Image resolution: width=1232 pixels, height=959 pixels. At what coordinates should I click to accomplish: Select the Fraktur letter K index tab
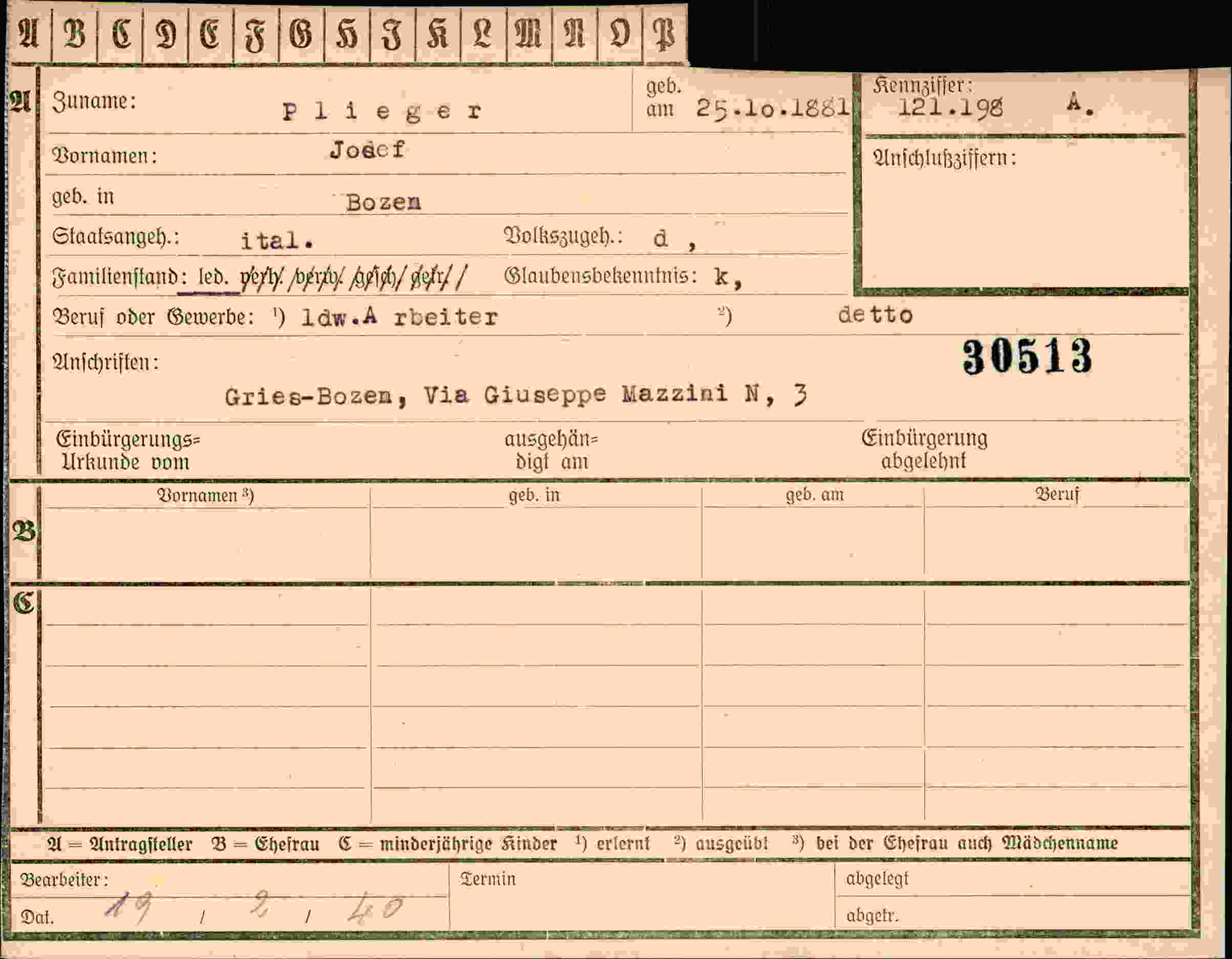pos(438,34)
